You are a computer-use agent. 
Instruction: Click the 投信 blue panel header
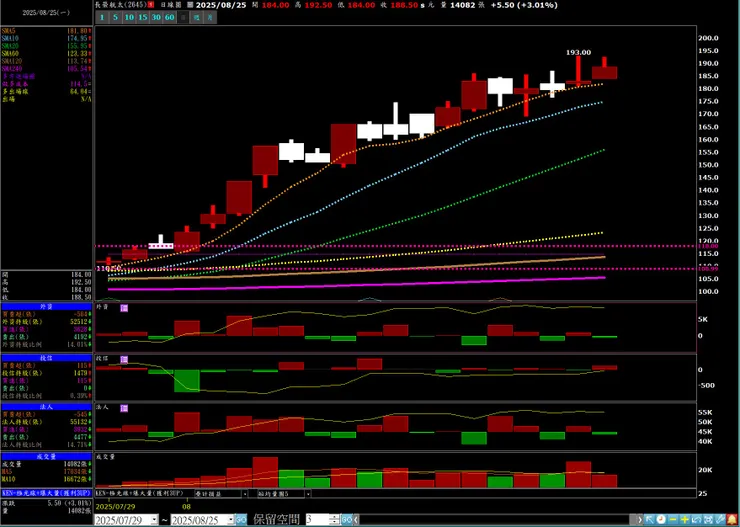coord(46,358)
